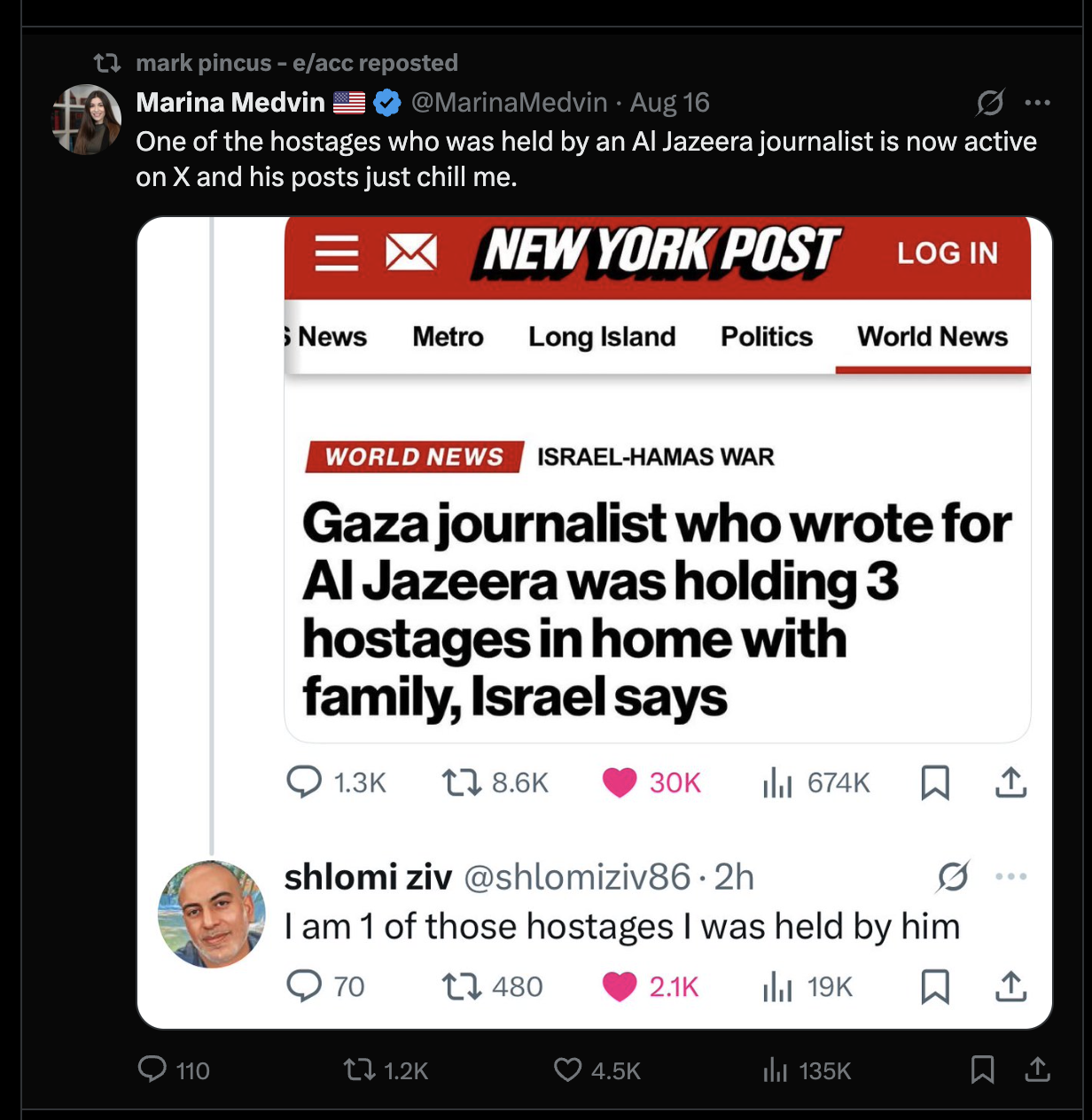Open the Grok icon on Marina's post
The height and width of the screenshot is (1120, 1092).
[x=990, y=103]
